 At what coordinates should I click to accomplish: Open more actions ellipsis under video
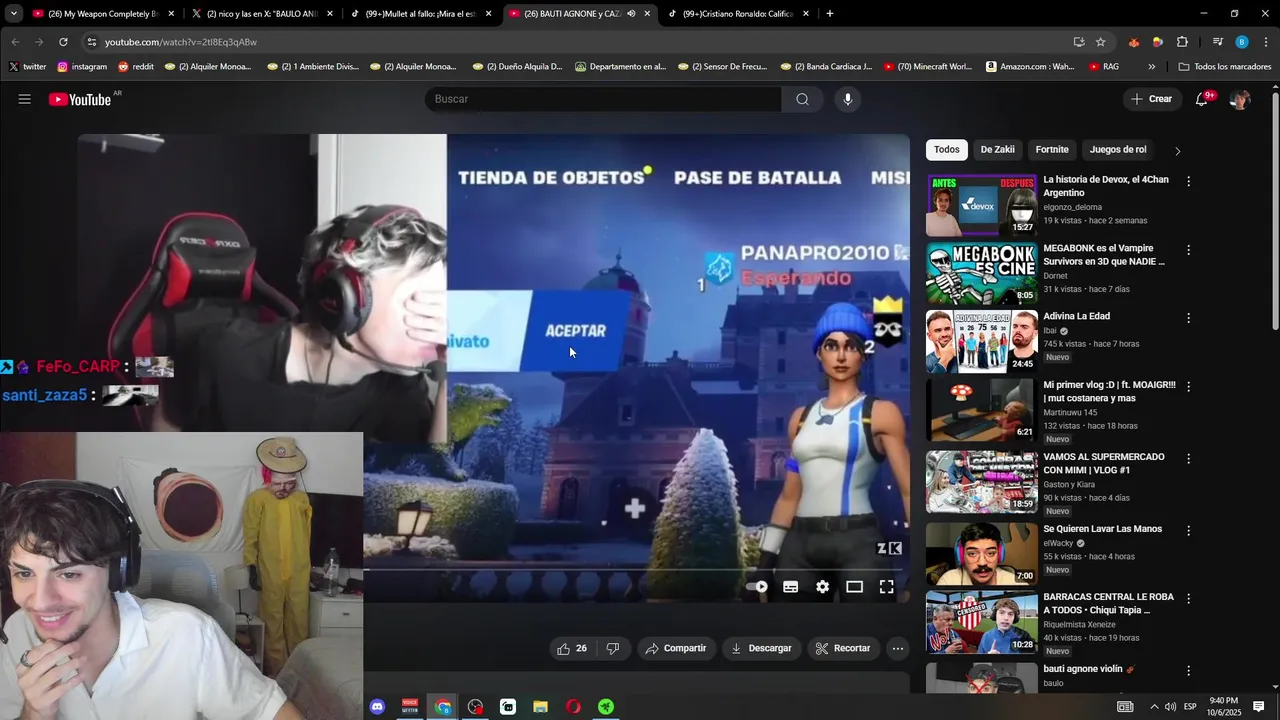tap(898, 648)
